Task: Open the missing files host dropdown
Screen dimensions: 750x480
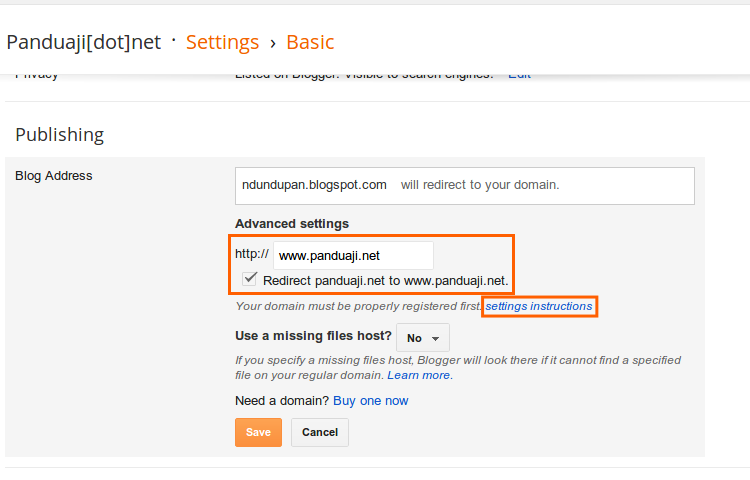Action: click(423, 338)
